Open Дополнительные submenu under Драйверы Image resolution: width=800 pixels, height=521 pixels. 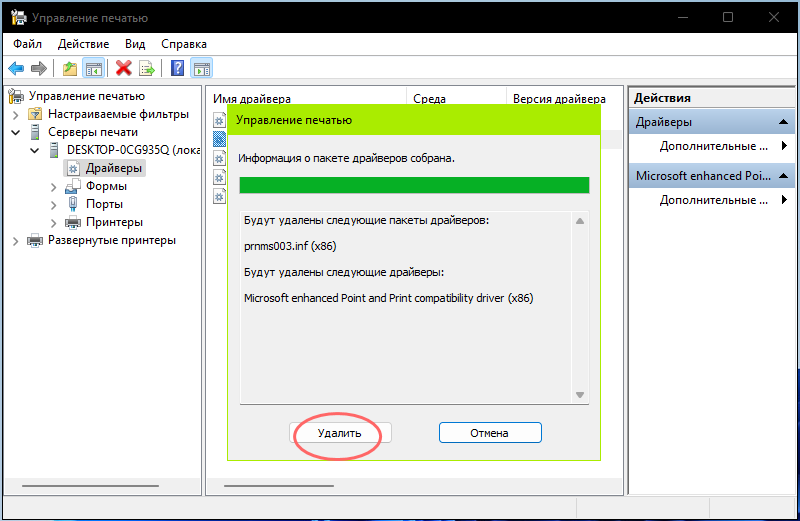713,146
